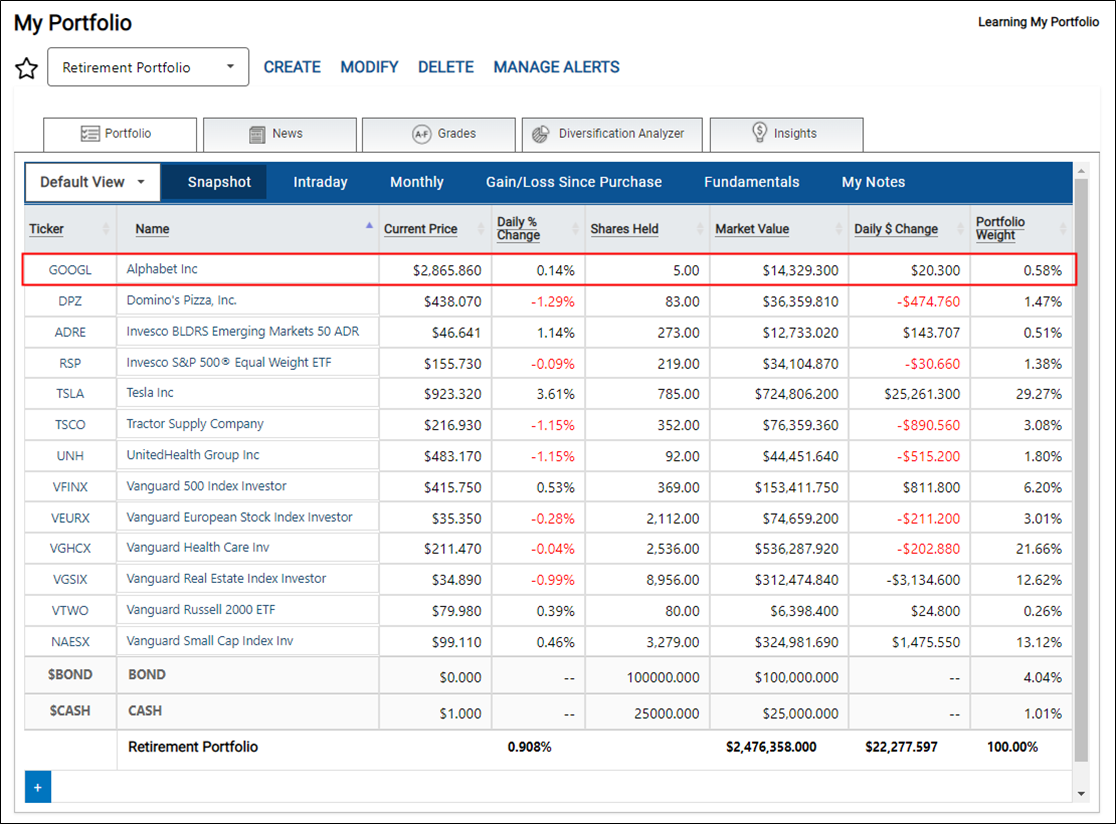Sort by the Name column arrow
The width and height of the screenshot is (1116, 824).
[x=369, y=226]
